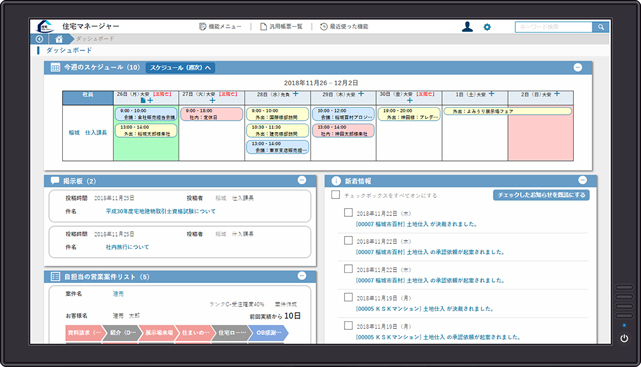Open 社内旅行について bulletin post
The image size is (641, 367).
(x=127, y=247)
